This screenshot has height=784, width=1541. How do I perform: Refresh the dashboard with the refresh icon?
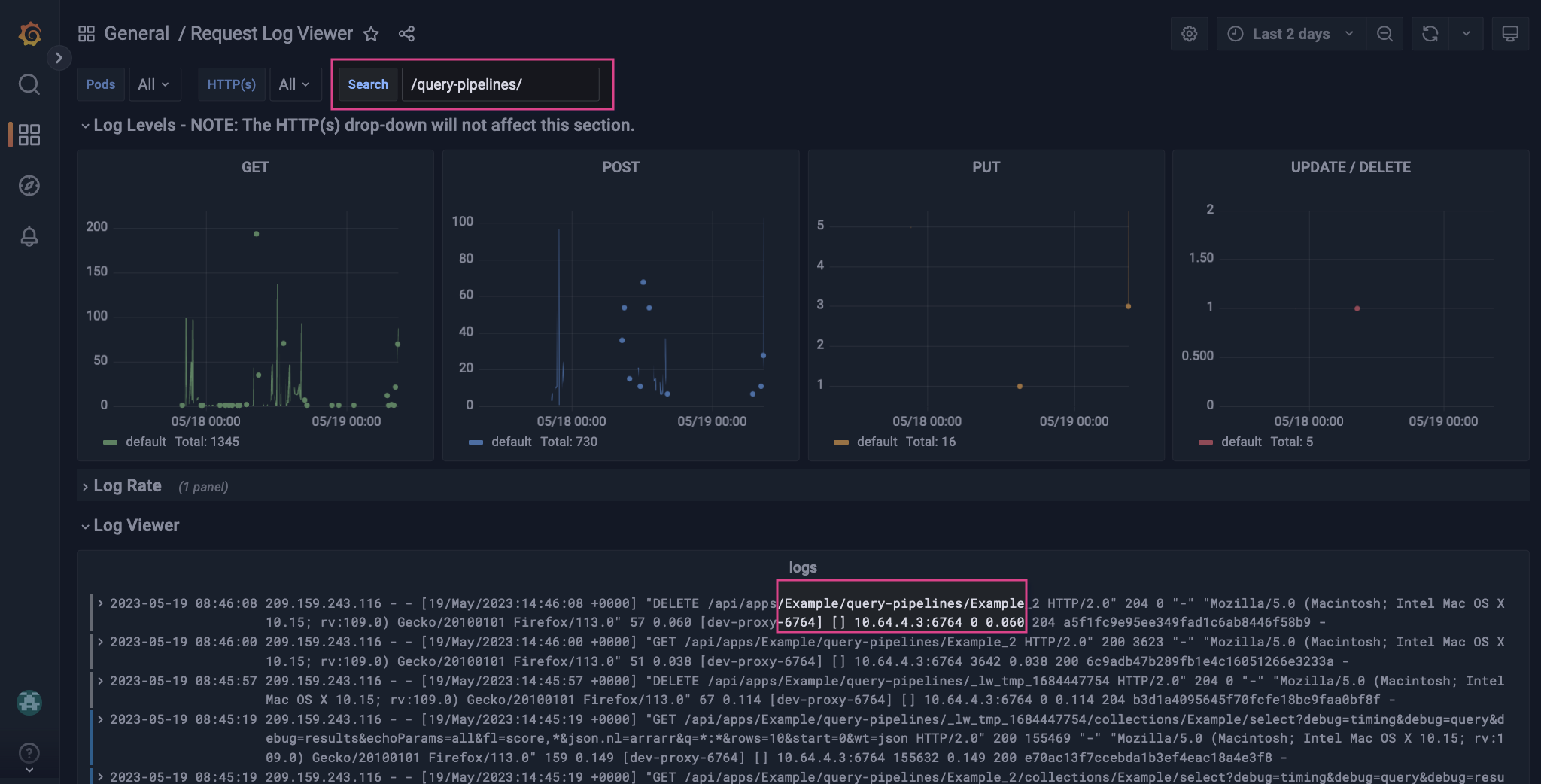[1429, 33]
